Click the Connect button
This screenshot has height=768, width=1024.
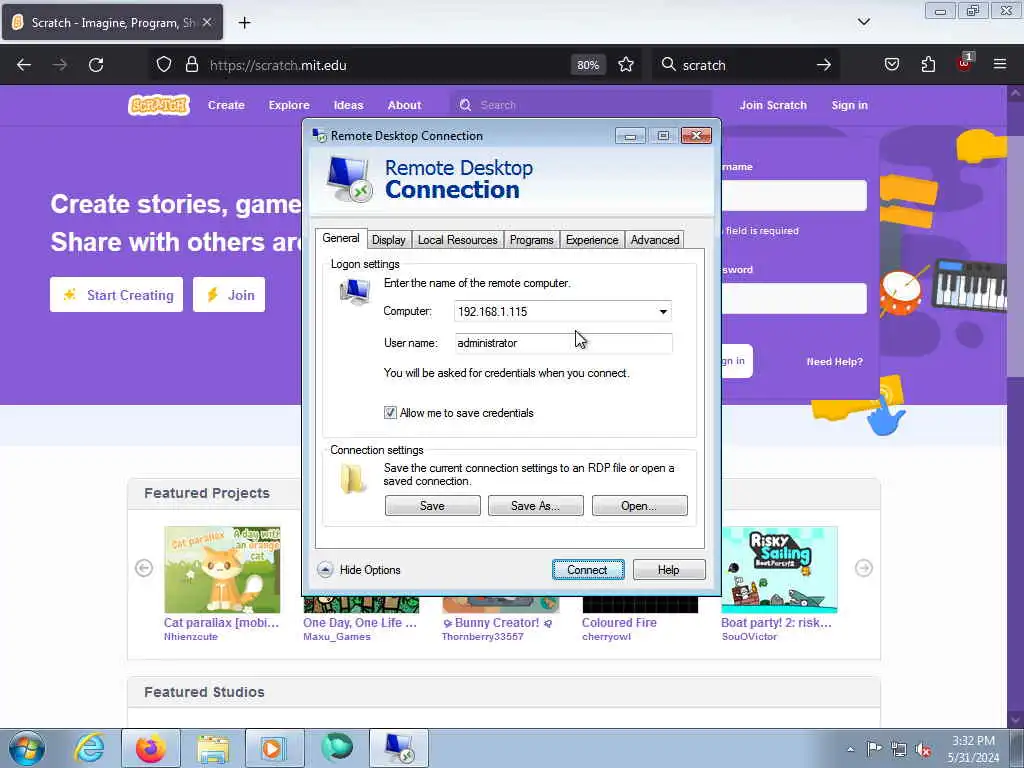588,569
